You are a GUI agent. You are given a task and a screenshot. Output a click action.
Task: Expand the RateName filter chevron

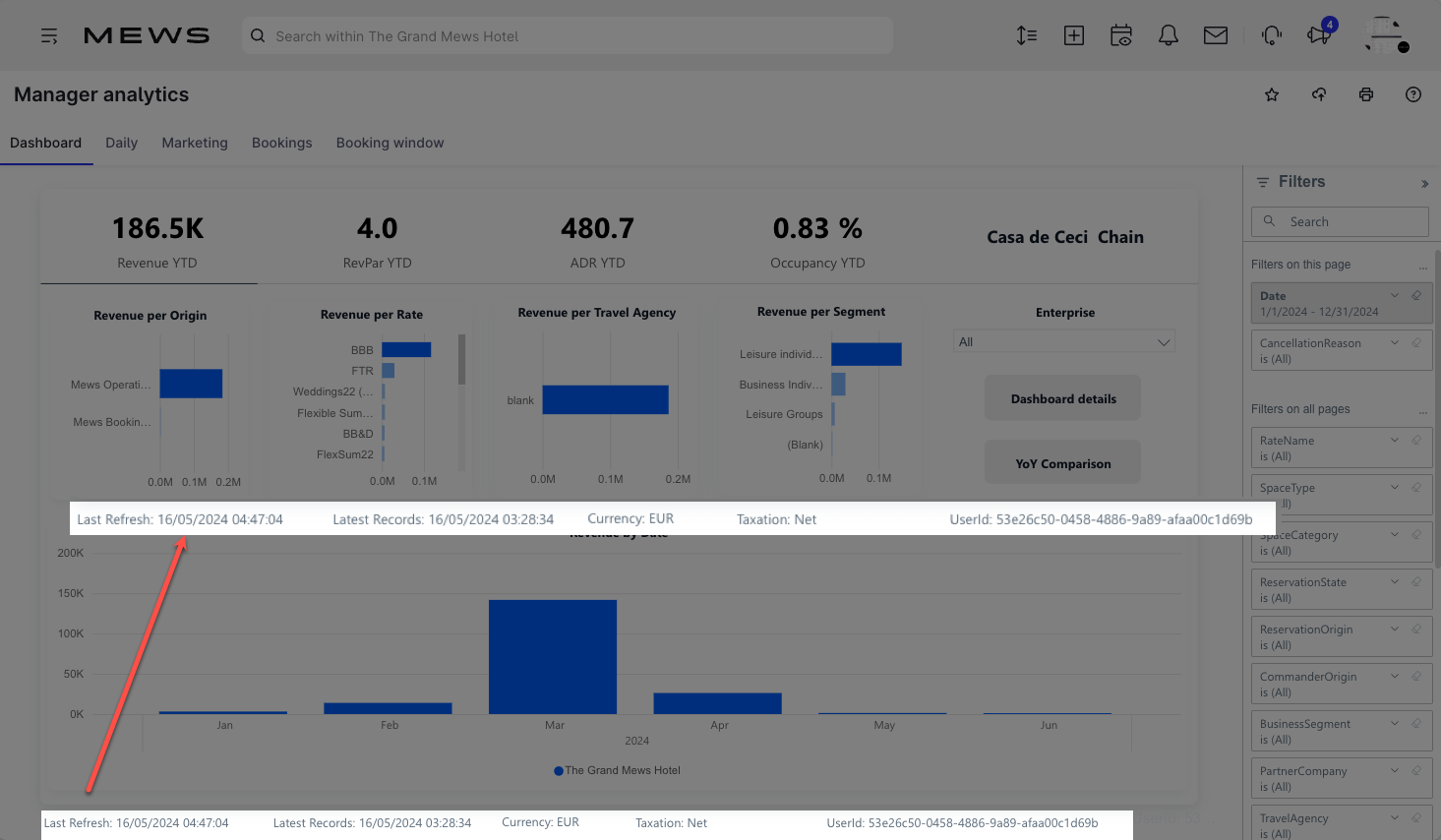tap(1395, 440)
